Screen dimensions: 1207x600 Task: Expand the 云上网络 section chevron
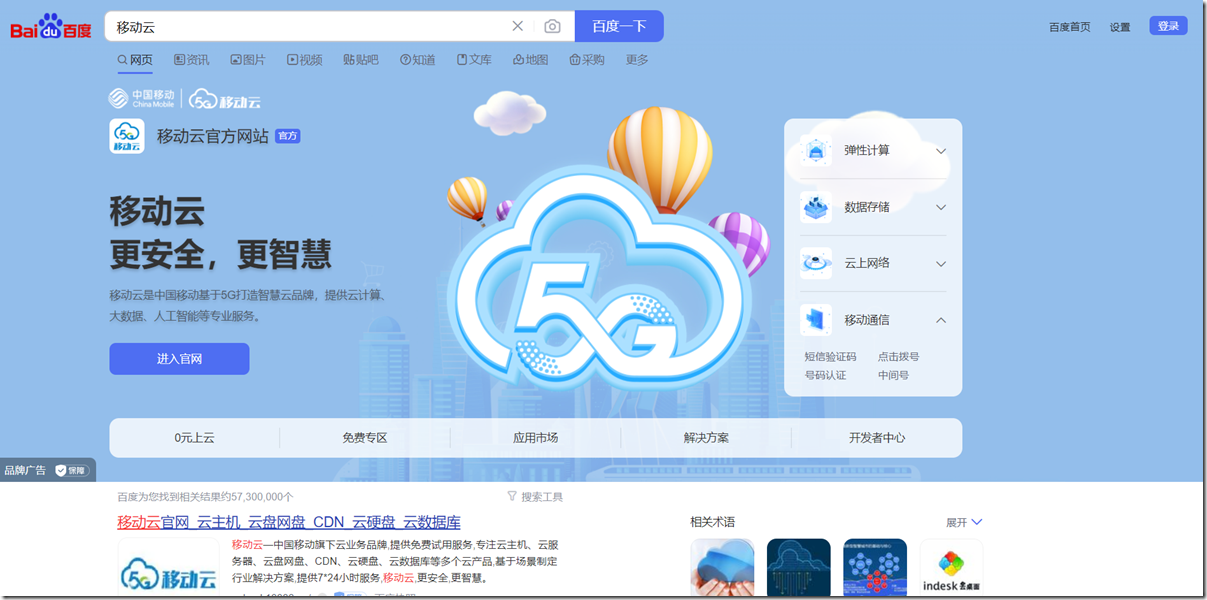(x=941, y=264)
